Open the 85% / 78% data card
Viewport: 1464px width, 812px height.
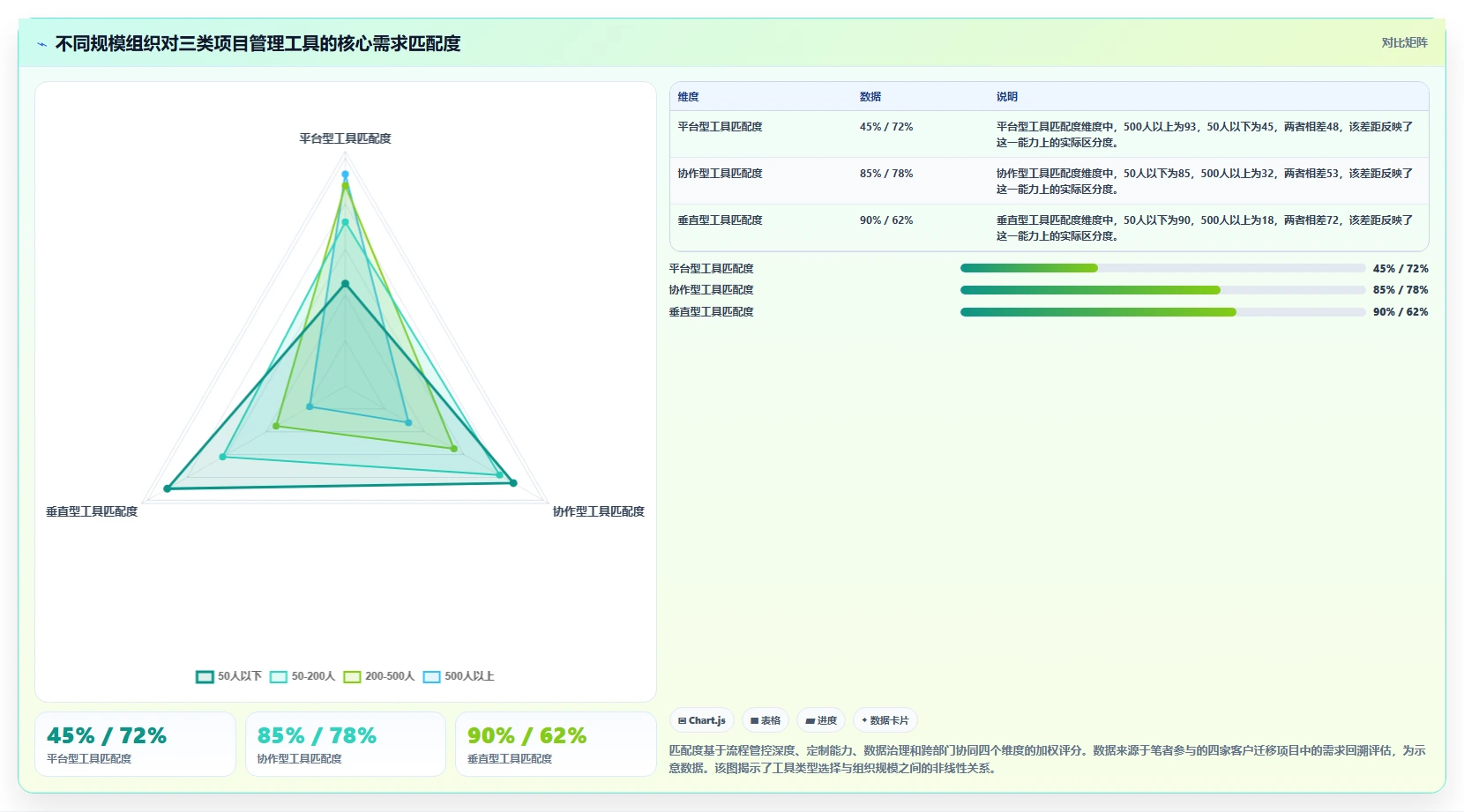coord(346,744)
